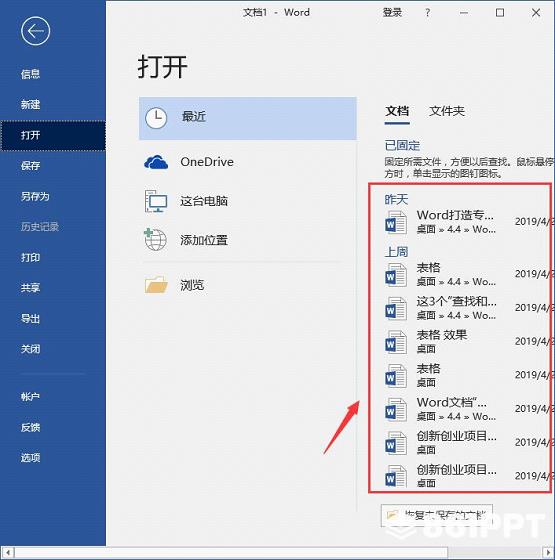The height and width of the screenshot is (560, 555).
Task: Click the horizontal scrollbar thumb
Action: point(231,553)
